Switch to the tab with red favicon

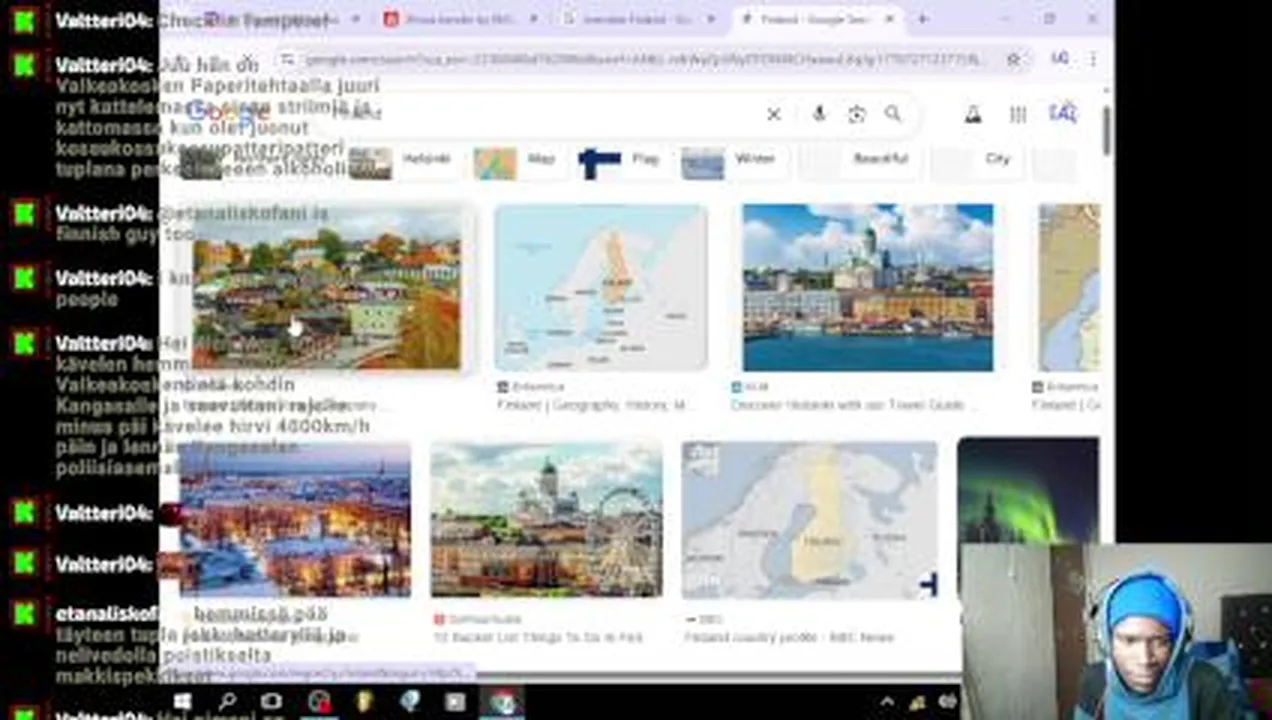461,19
